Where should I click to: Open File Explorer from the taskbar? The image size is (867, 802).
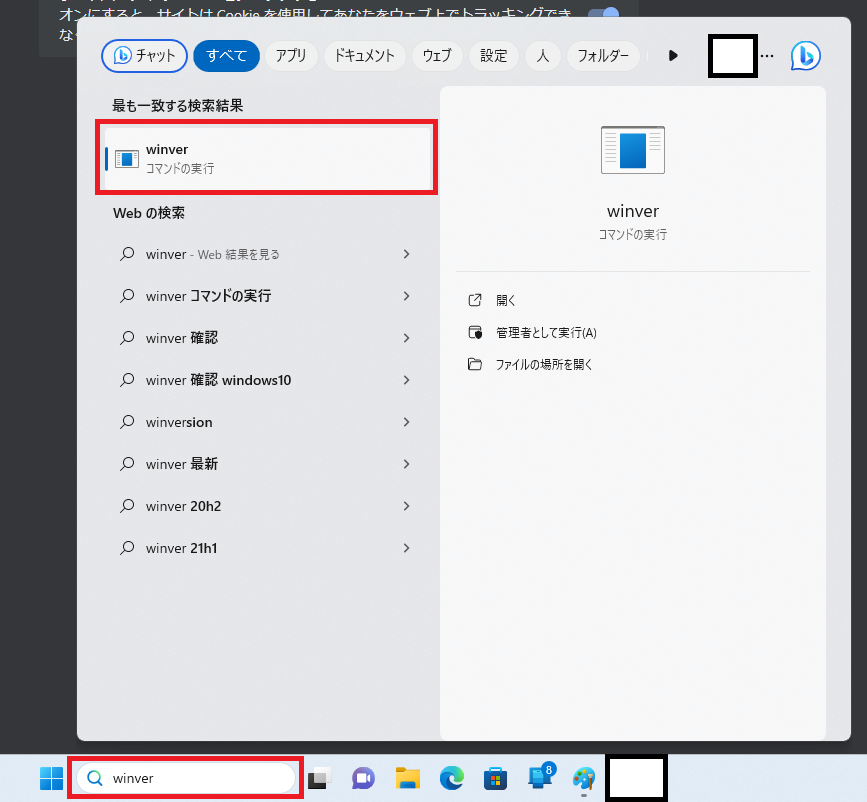[x=407, y=778]
